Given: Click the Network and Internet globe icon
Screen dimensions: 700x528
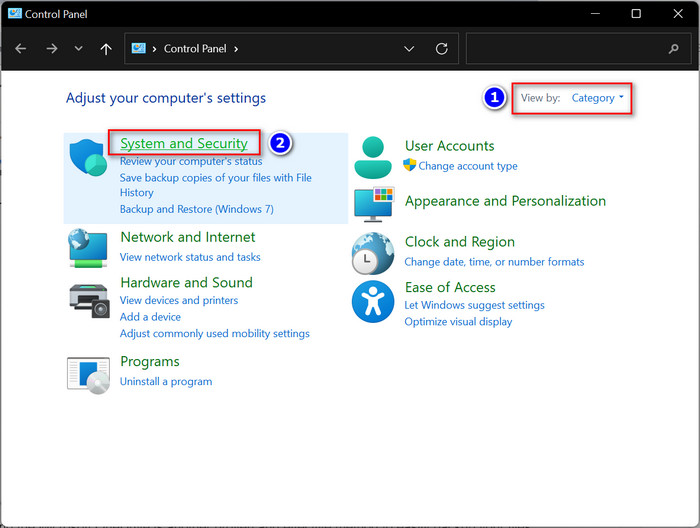Looking at the screenshot, I should tap(88, 248).
